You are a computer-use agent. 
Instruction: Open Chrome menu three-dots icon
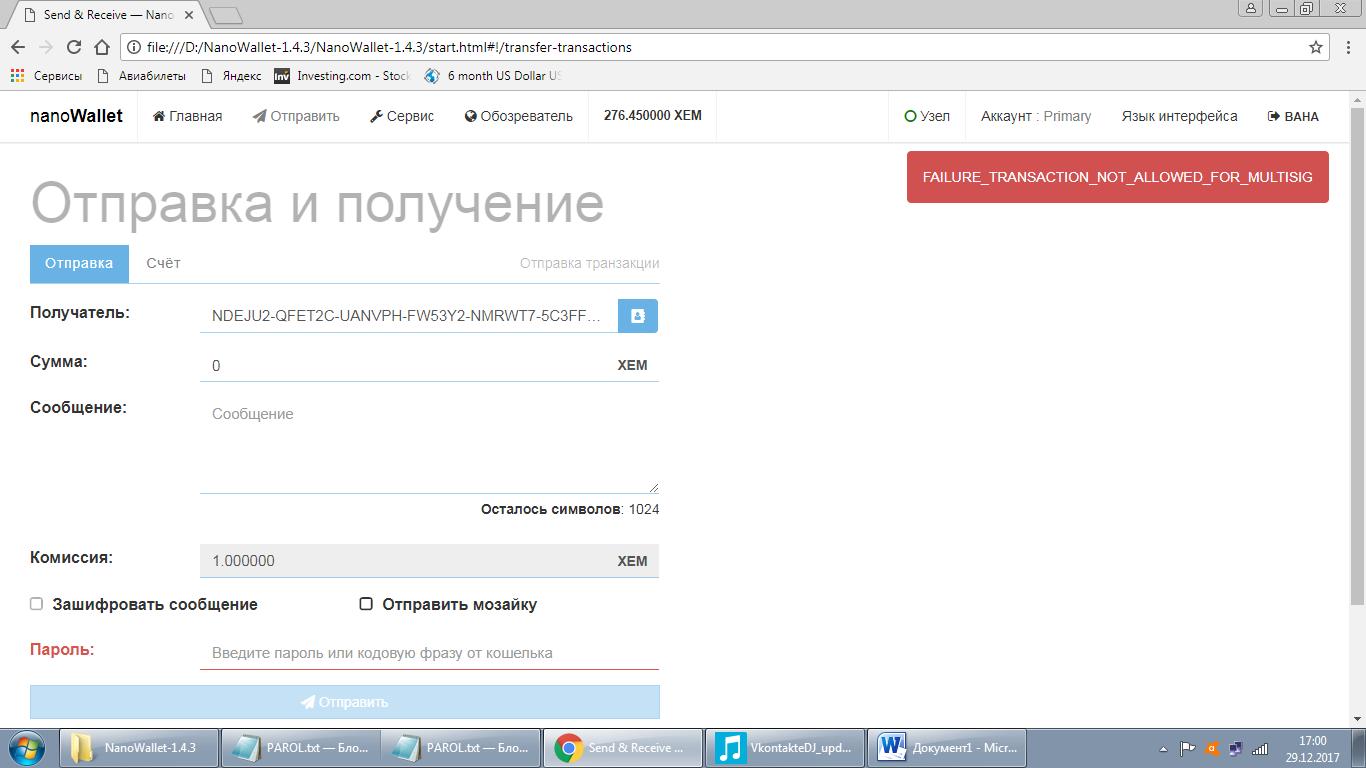click(1346, 47)
